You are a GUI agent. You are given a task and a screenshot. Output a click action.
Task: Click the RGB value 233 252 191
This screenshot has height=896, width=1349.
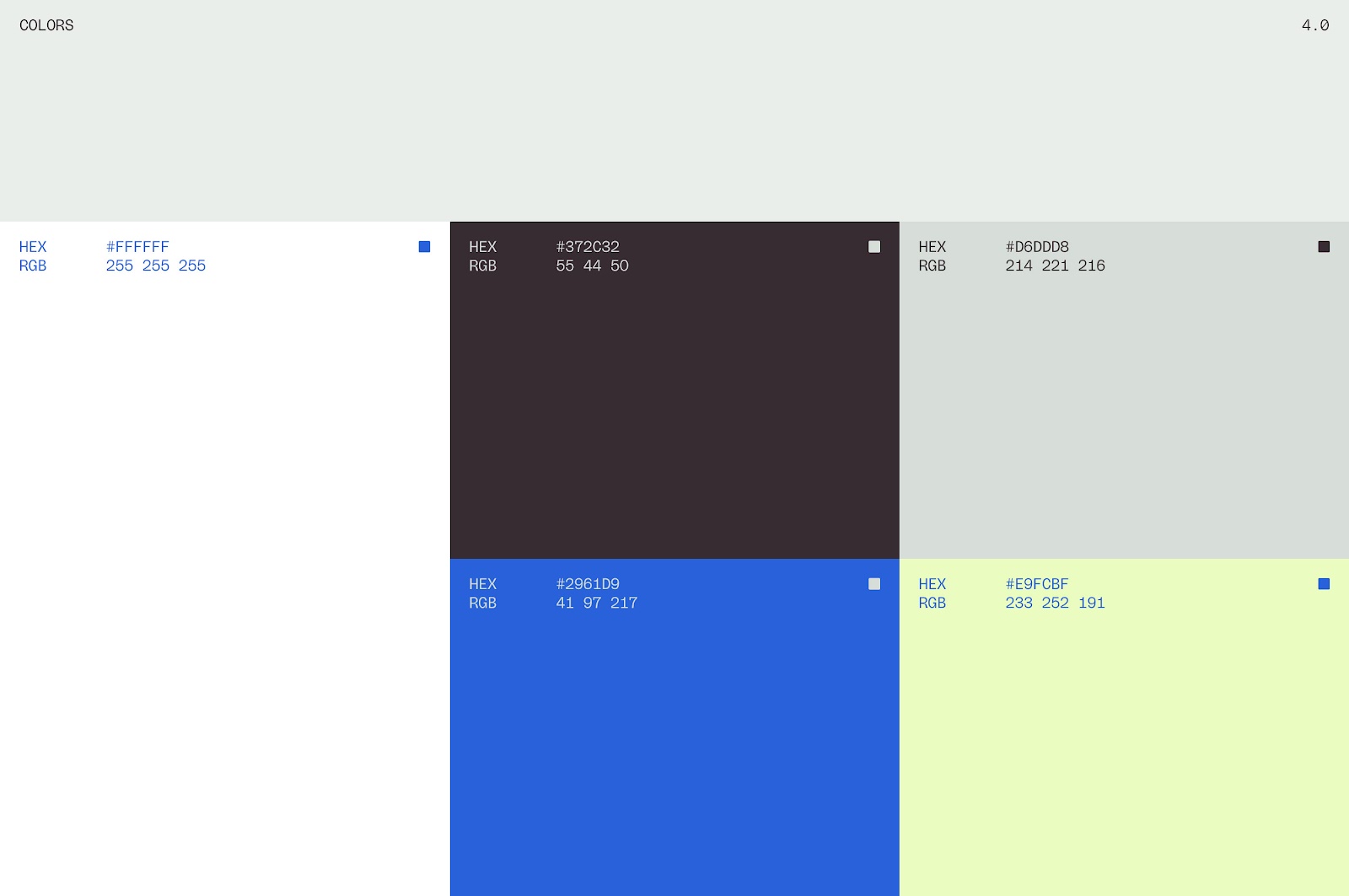pyautogui.click(x=1055, y=603)
